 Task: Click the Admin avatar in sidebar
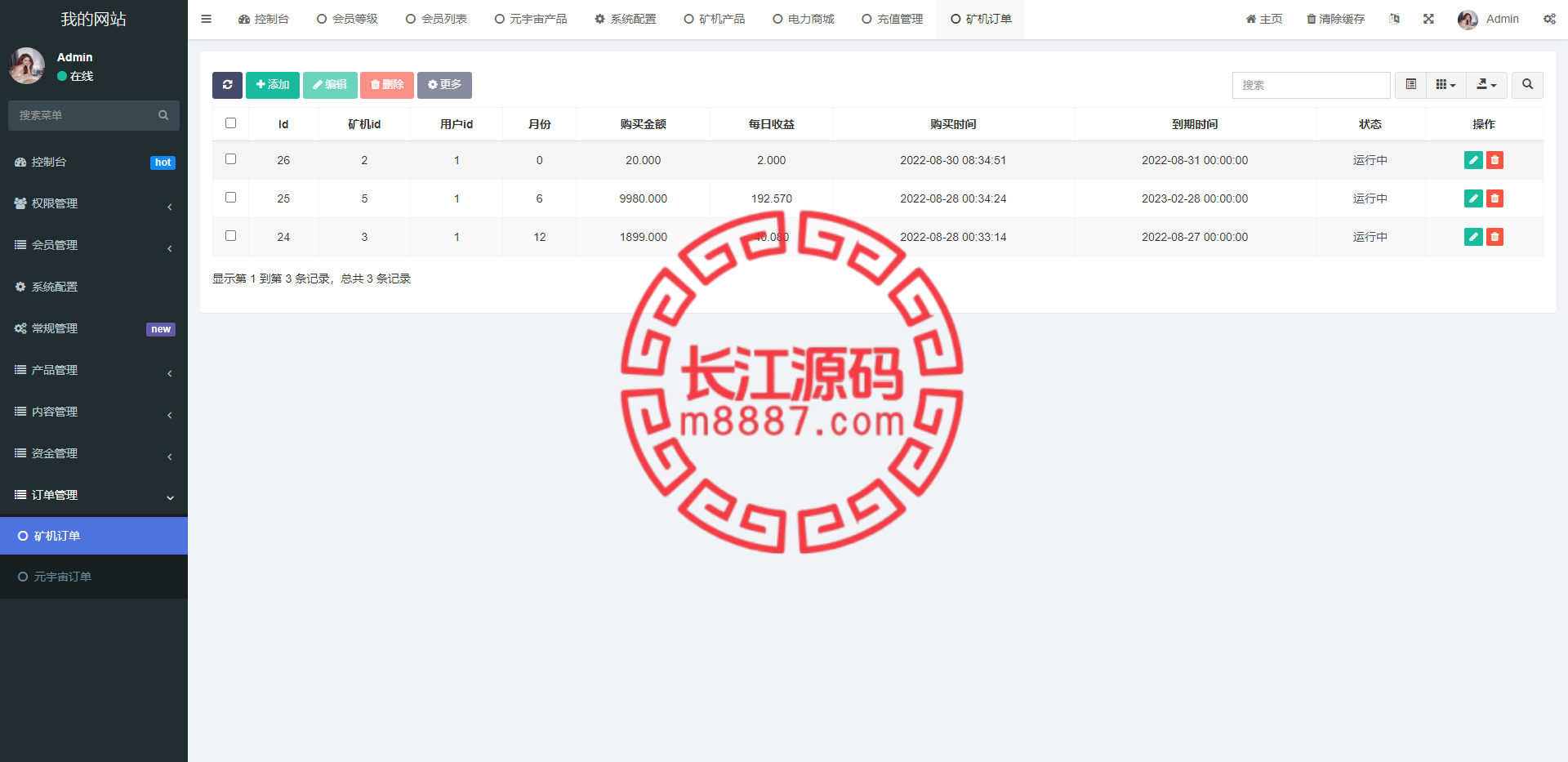27,65
